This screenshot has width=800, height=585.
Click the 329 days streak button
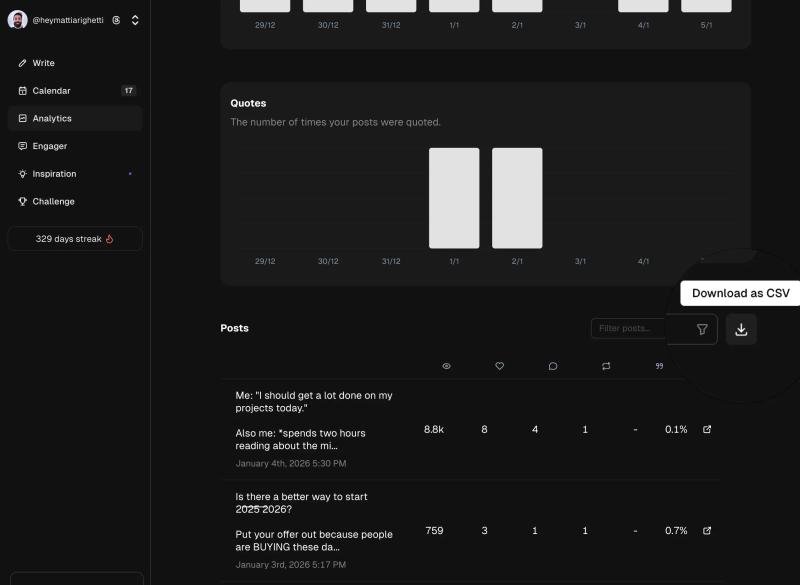(74, 238)
